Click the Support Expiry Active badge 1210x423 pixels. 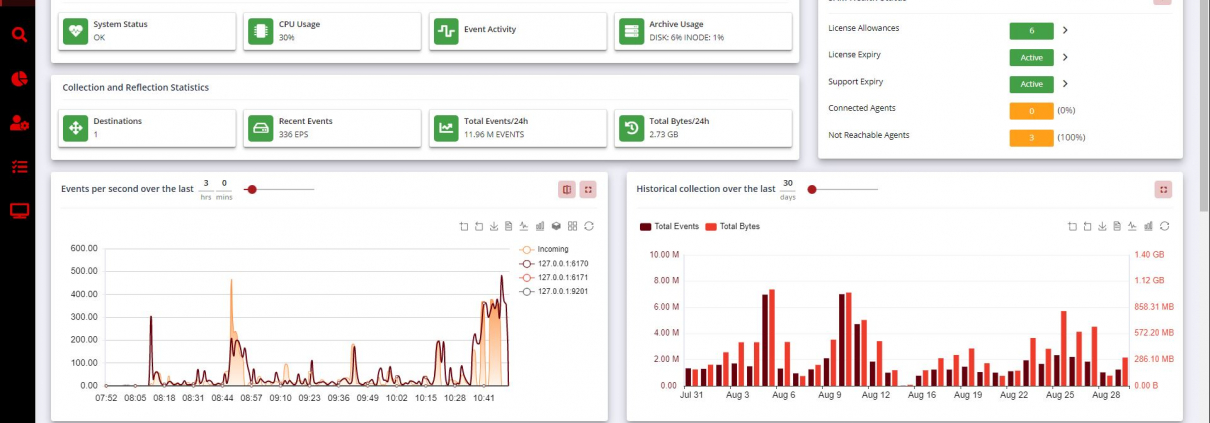click(1031, 84)
